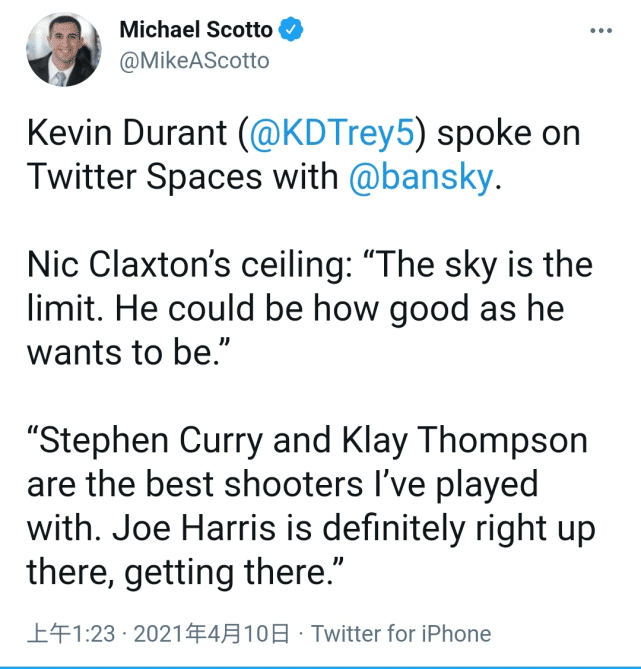This screenshot has width=641, height=669.
Task: Follow the @bansky mention link
Action: point(420,178)
